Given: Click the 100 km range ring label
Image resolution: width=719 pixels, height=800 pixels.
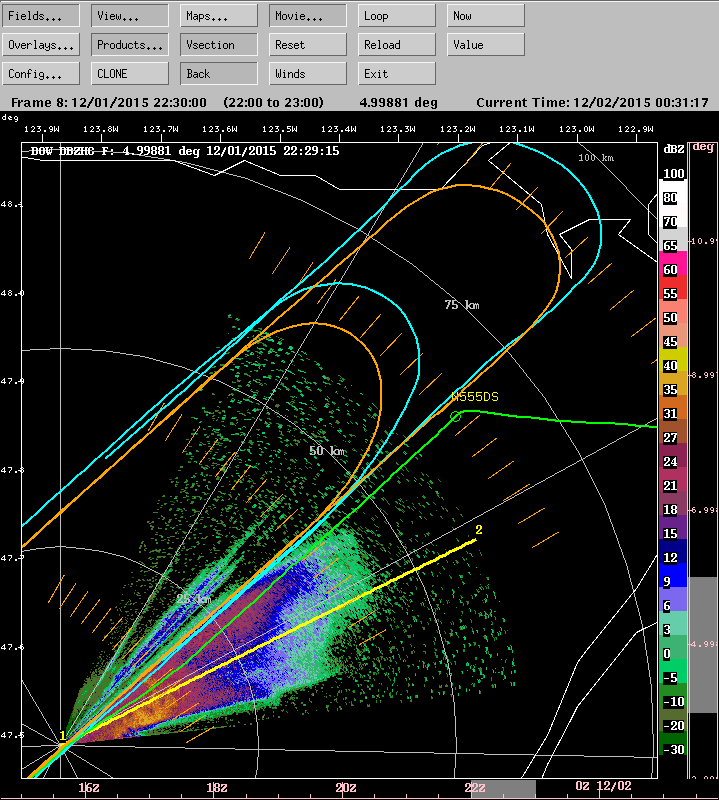Looking at the screenshot, I should pos(596,158).
